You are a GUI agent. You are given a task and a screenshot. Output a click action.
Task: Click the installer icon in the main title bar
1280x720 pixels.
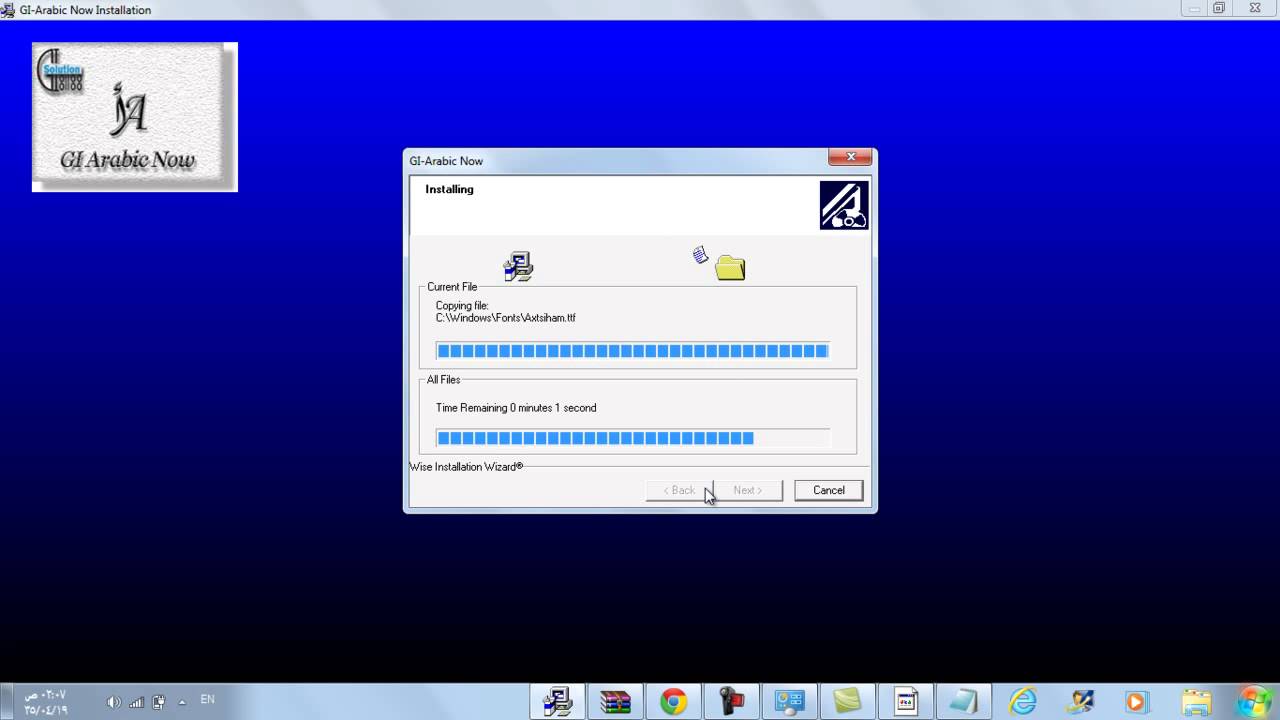(8, 9)
